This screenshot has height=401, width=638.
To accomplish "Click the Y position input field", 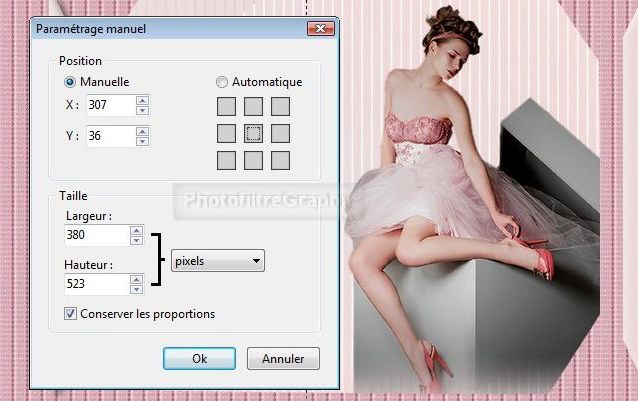I will [111, 136].
